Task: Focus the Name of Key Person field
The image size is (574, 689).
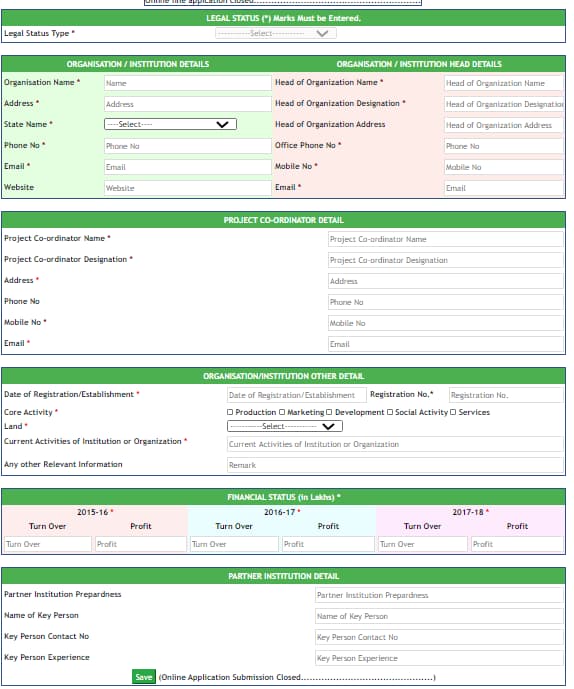Action: [x=439, y=616]
